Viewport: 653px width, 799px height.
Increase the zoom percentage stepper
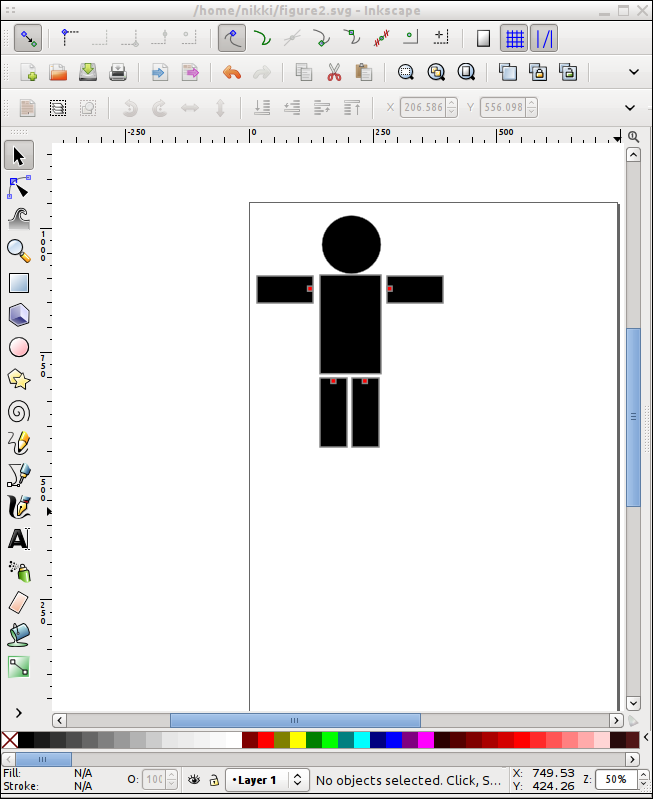(643, 775)
